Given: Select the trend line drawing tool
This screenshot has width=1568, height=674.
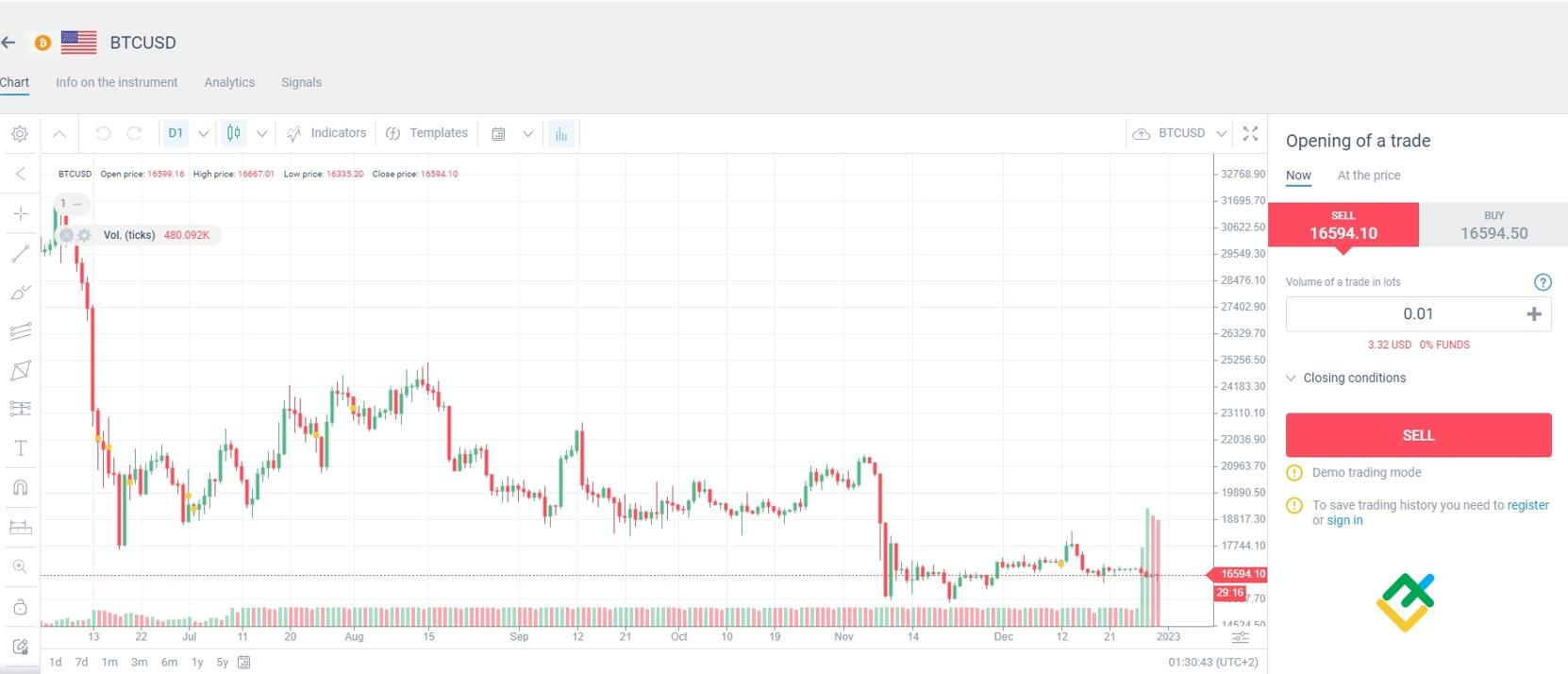Looking at the screenshot, I should [20, 253].
